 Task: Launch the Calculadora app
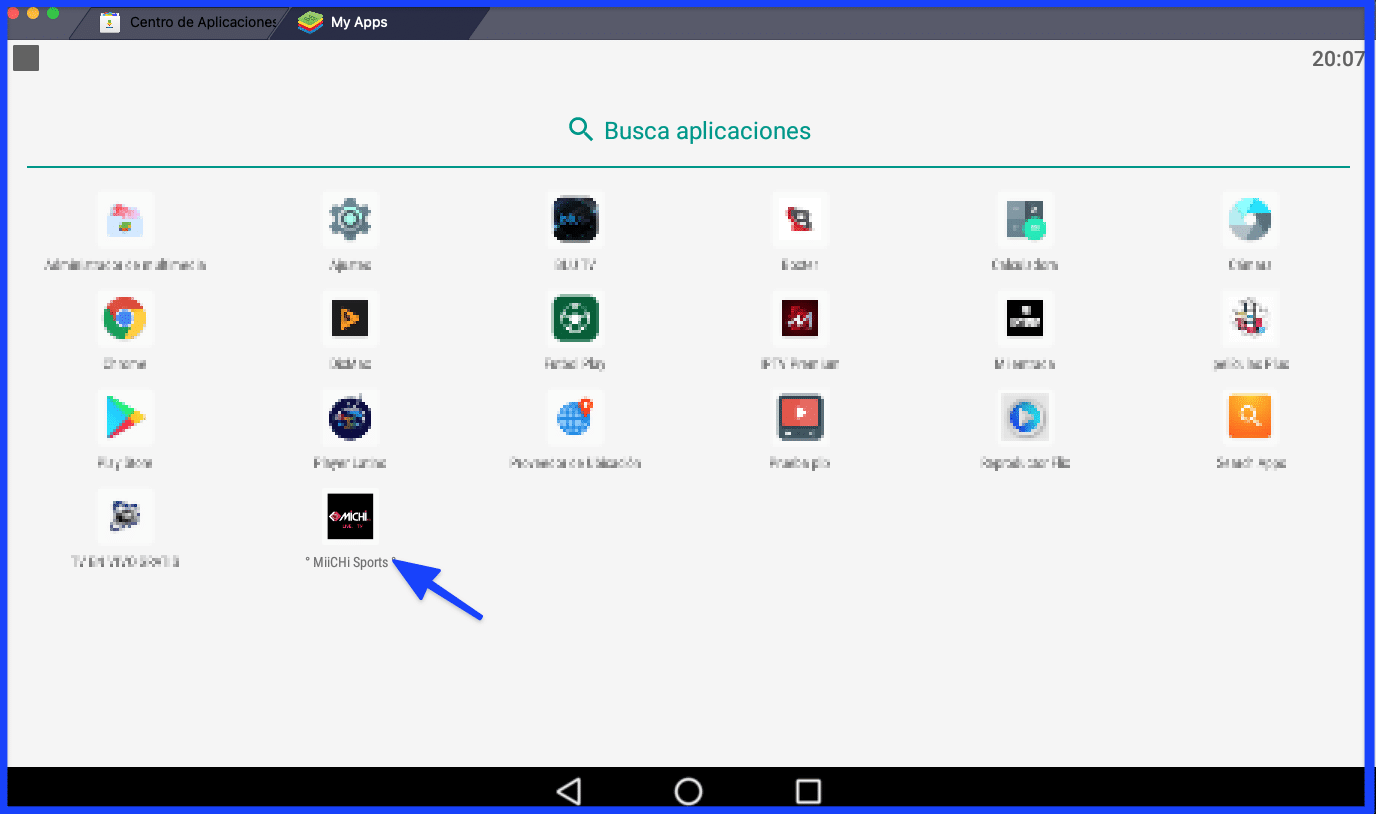[1025, 219]
